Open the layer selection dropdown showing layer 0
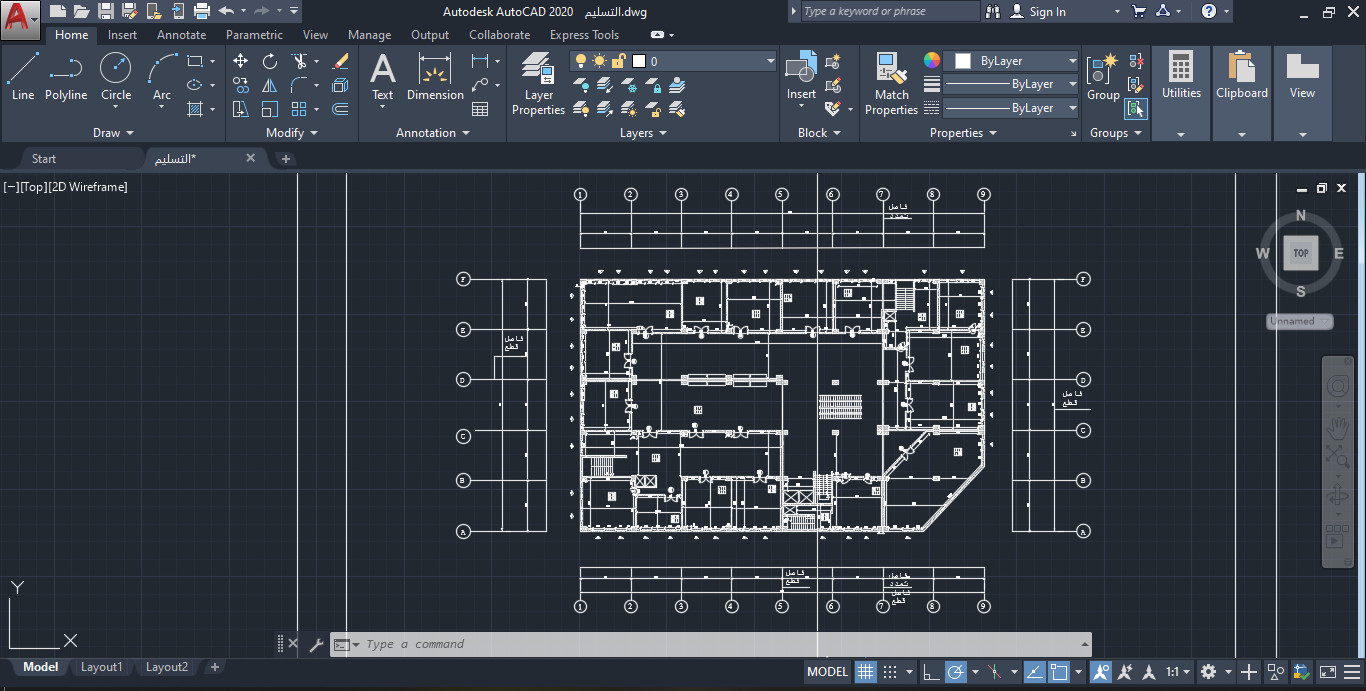Viewport: 1366px width, 691px height. coord(768,60)
